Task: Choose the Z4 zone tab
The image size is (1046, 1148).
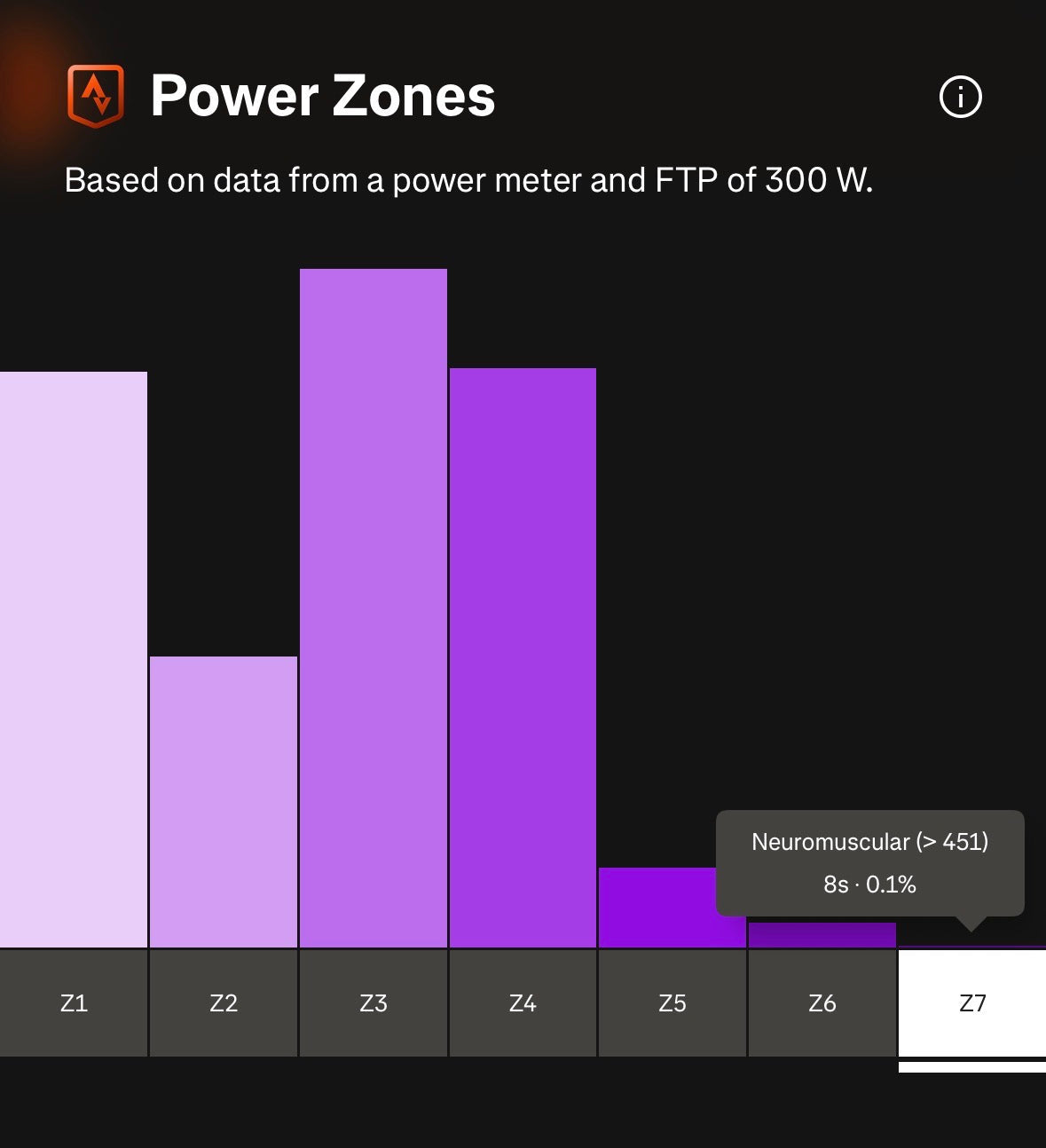Action: click(x=523, y=1003)
